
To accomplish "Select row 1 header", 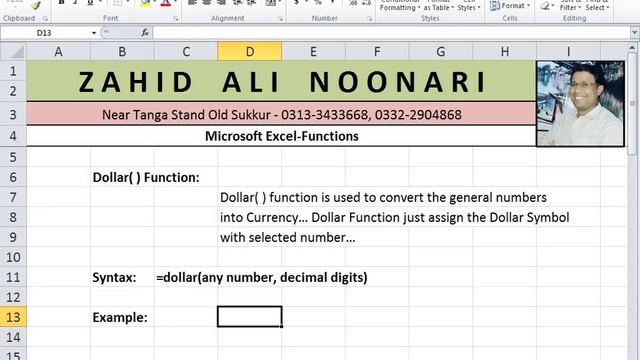I will pyautogui.click(x=13, y=71).
